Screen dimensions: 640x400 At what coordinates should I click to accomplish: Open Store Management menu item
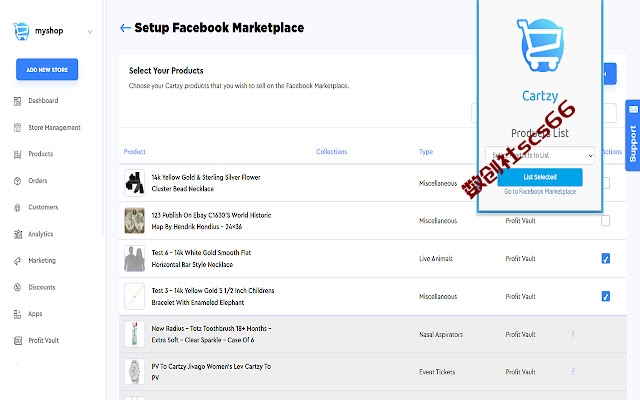pyautogui.click(x=54, y=127)
